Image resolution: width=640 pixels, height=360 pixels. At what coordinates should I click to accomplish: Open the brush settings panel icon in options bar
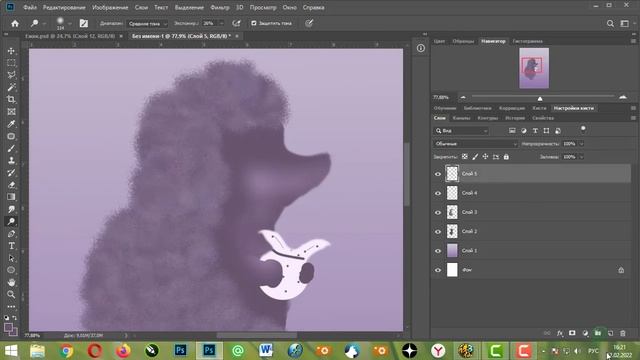[84, 23]
